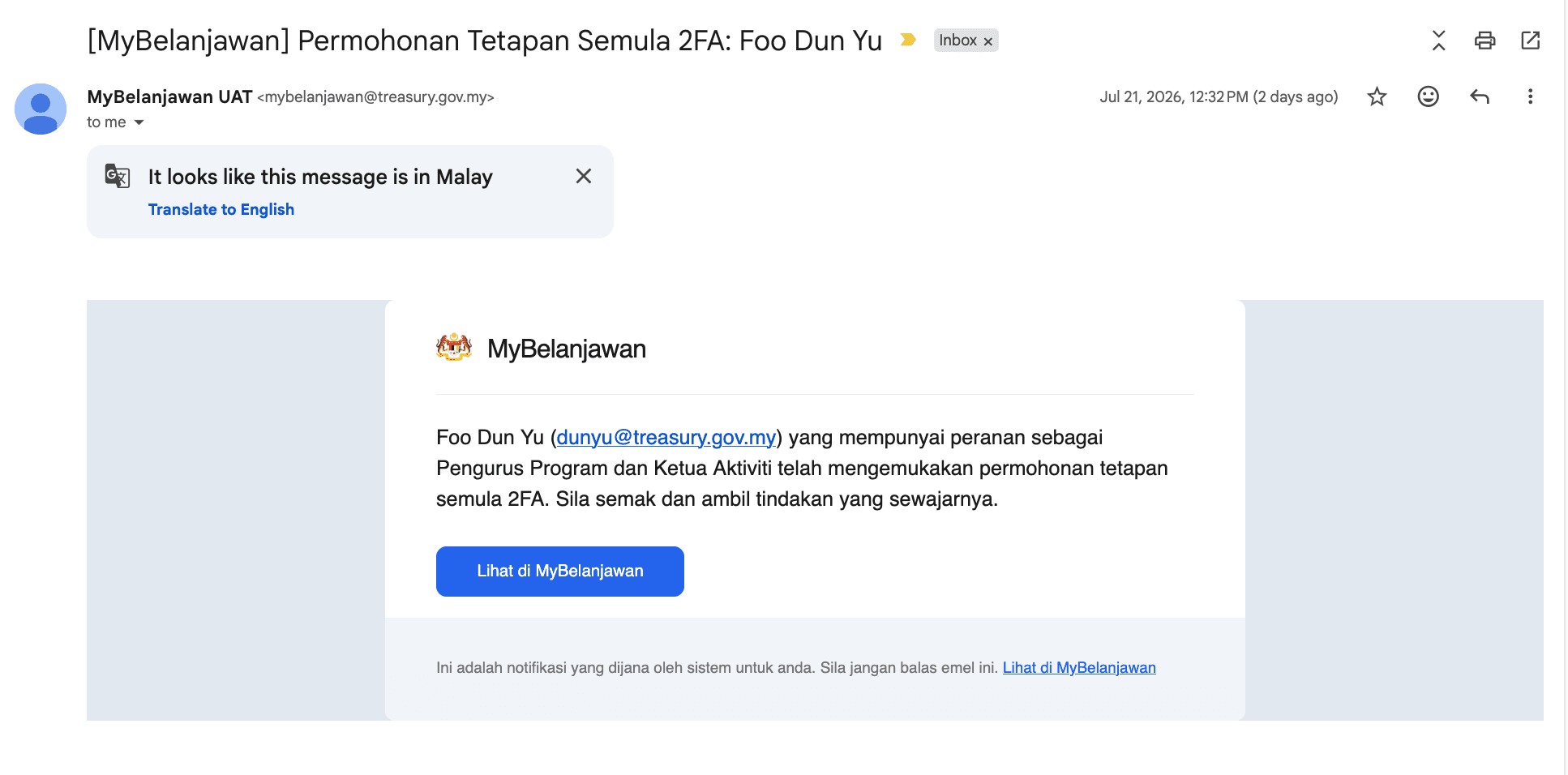
Task: Star this MyBelanjawan email
Action: (1377, 97)
